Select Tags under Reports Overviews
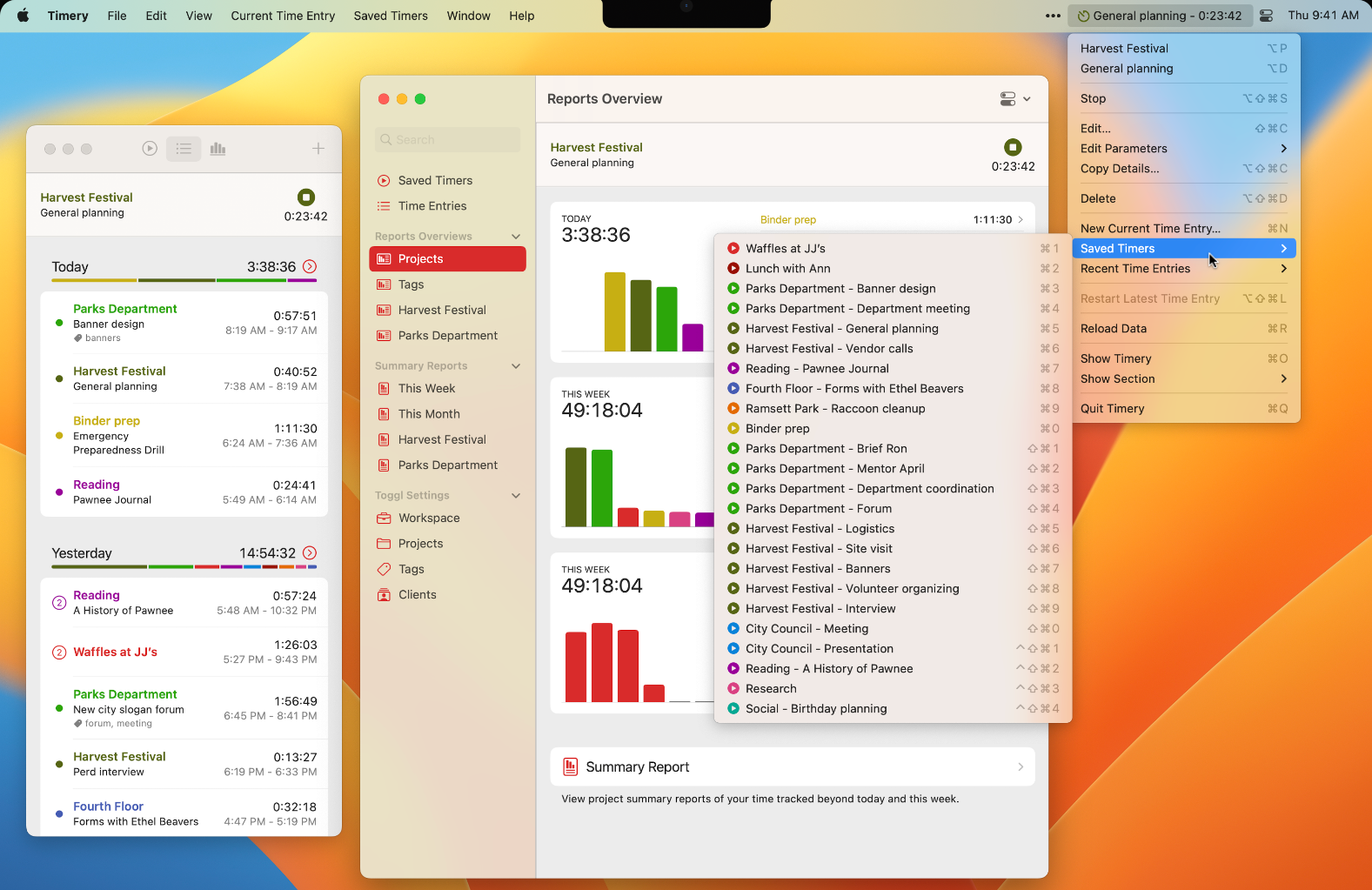The height and width of the screenshot is (890, 1372). click(448, 284)
